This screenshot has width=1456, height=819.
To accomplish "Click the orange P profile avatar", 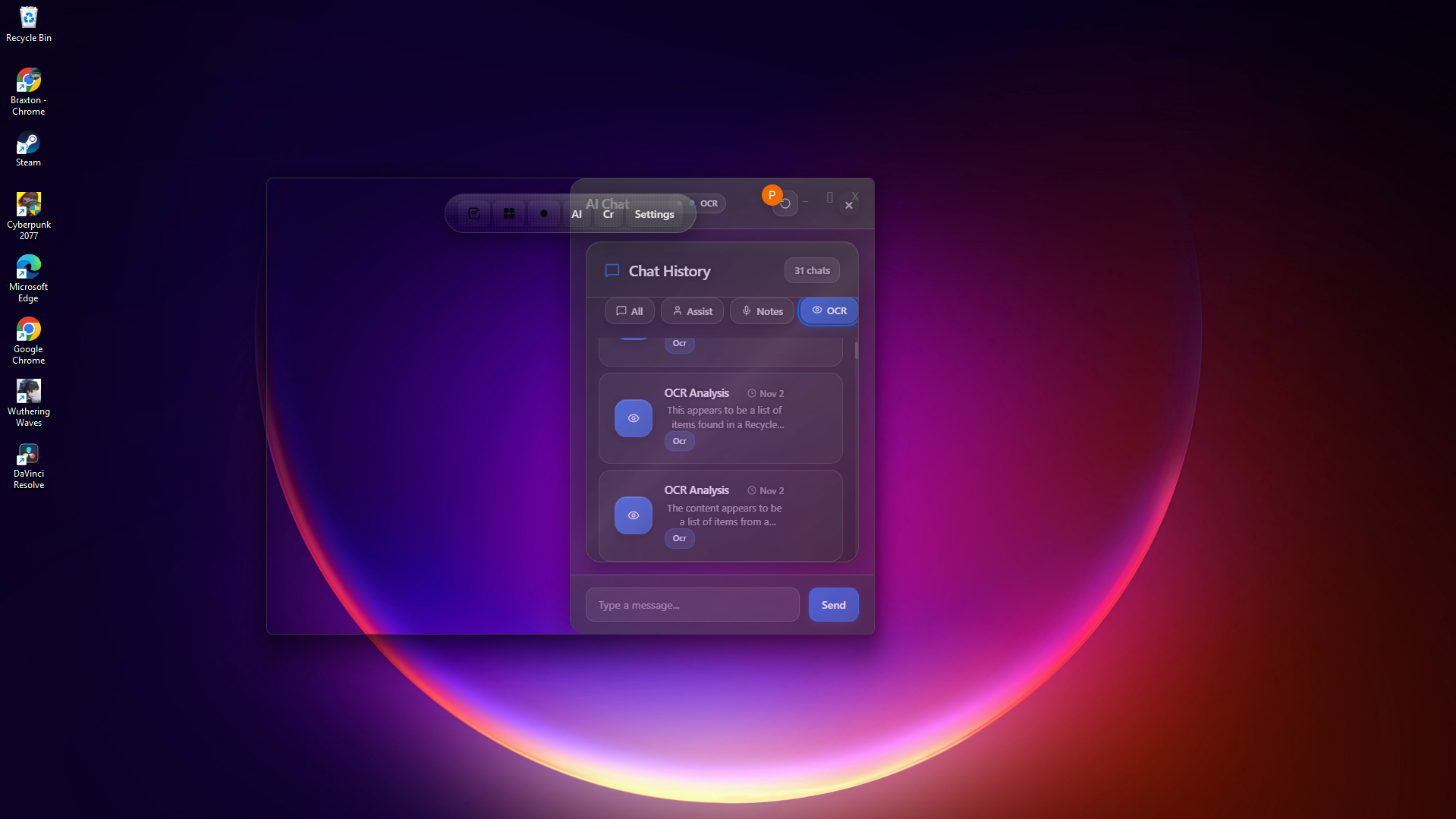I will (772, 195).
